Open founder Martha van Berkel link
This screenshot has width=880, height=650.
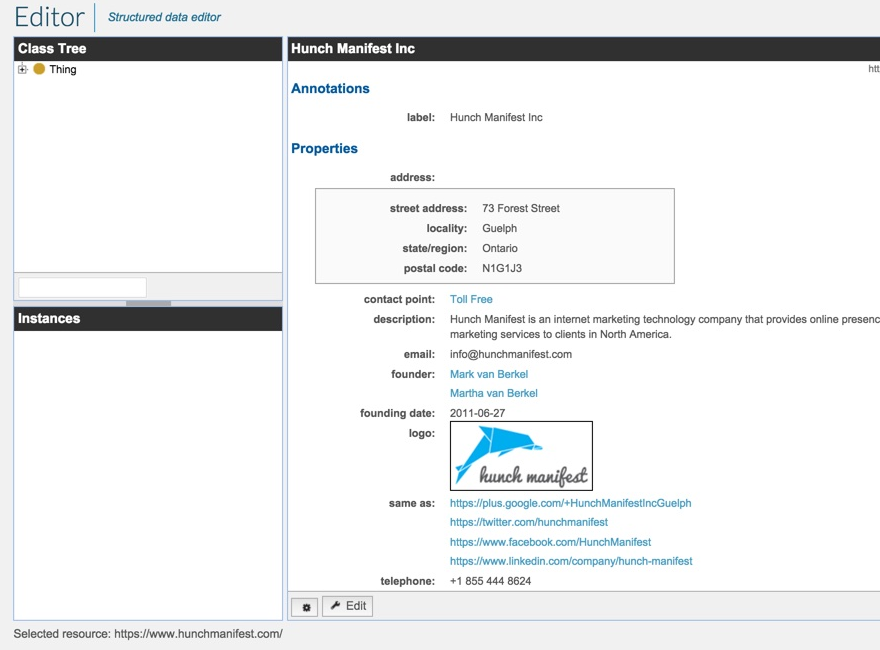point(494,393)
